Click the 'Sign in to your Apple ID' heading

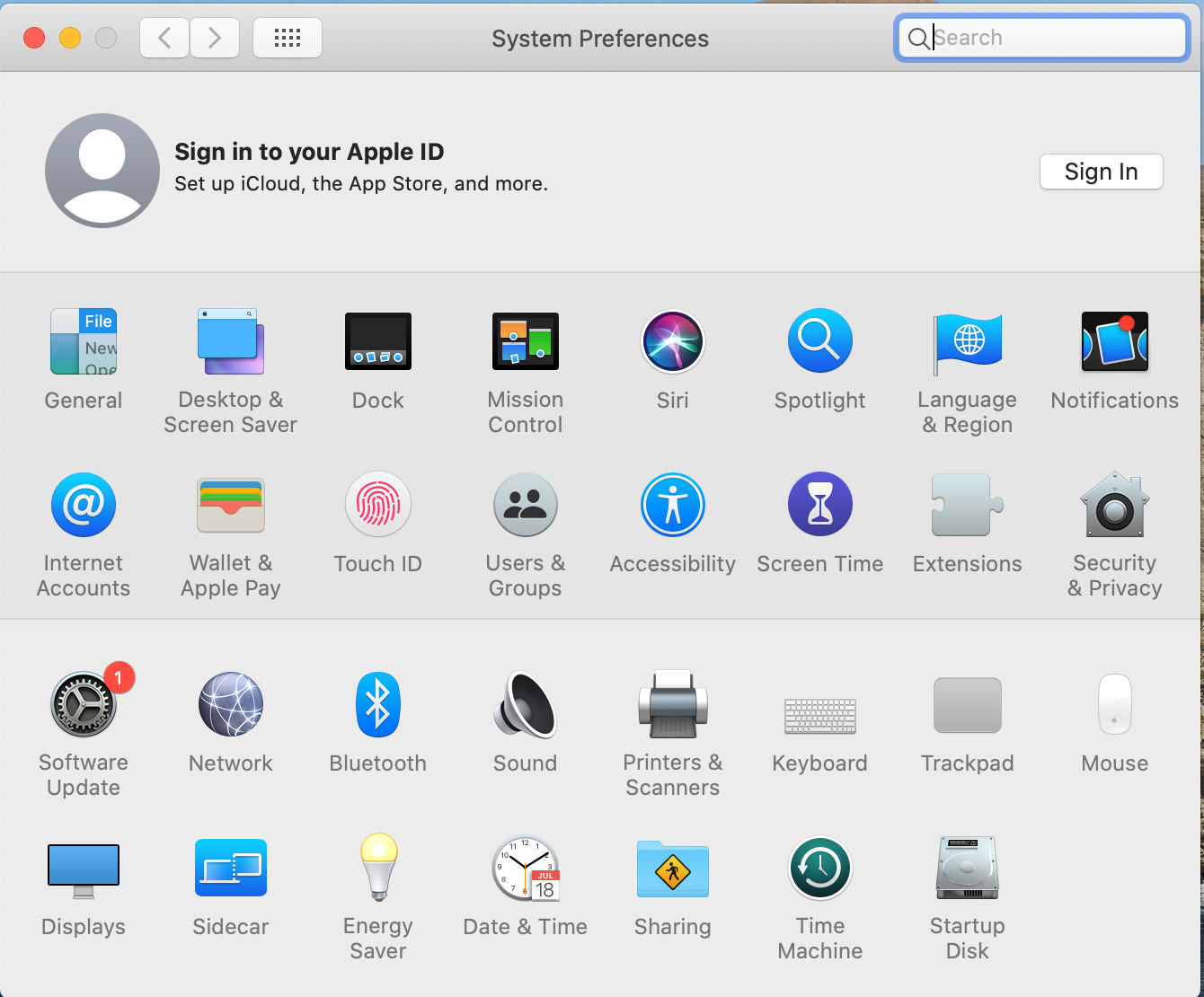309,152
